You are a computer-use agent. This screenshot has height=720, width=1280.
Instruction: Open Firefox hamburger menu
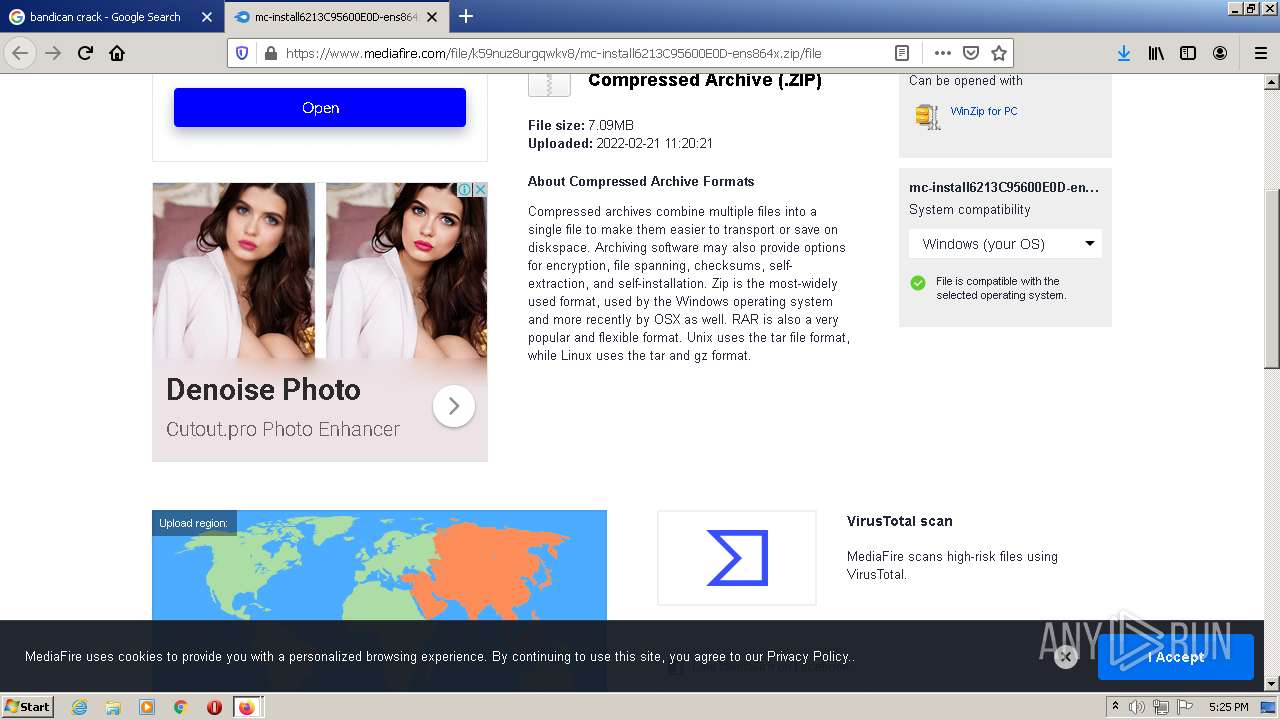coord(1260,53)
